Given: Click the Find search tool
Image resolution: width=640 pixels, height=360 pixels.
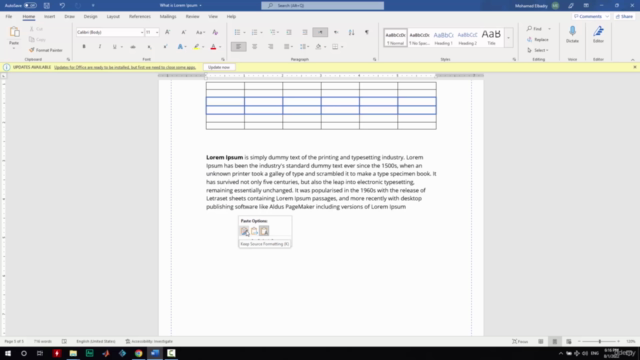Looking at the screenshot, I should (x=534, y=29).
